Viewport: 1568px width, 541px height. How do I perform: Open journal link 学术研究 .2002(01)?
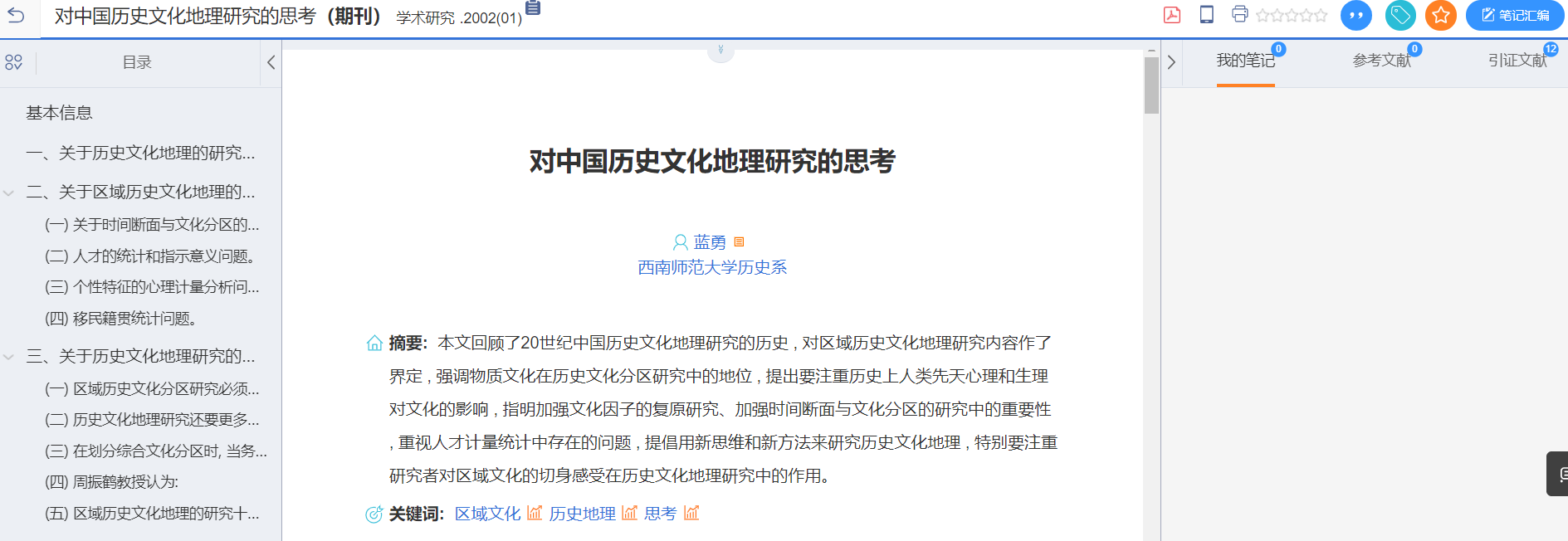(x=459, y=18)
